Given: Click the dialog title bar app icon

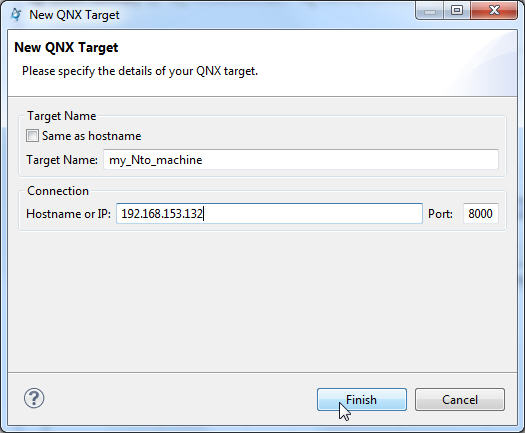Looking at the screenshot, I should [x=16, y=14].
